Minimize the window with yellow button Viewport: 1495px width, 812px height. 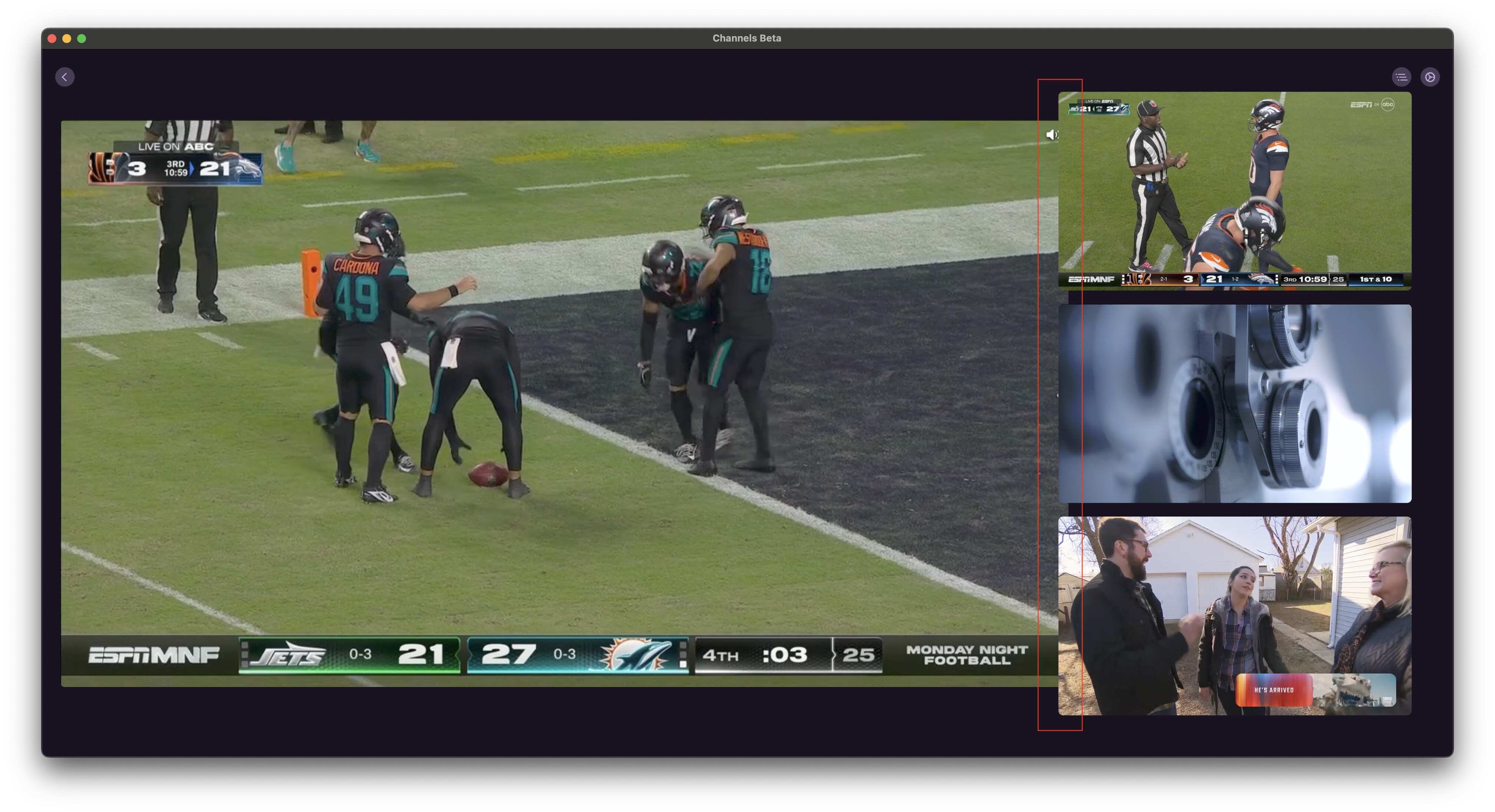67,38
